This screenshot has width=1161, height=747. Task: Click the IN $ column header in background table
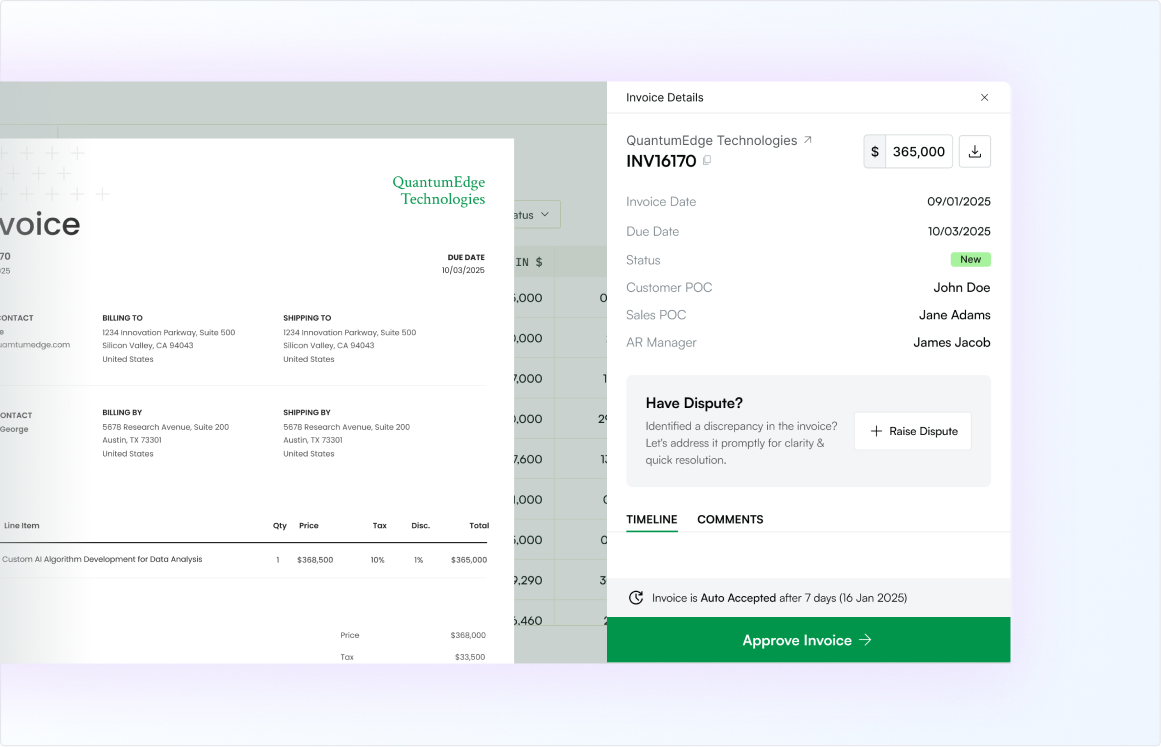point(529,262)
